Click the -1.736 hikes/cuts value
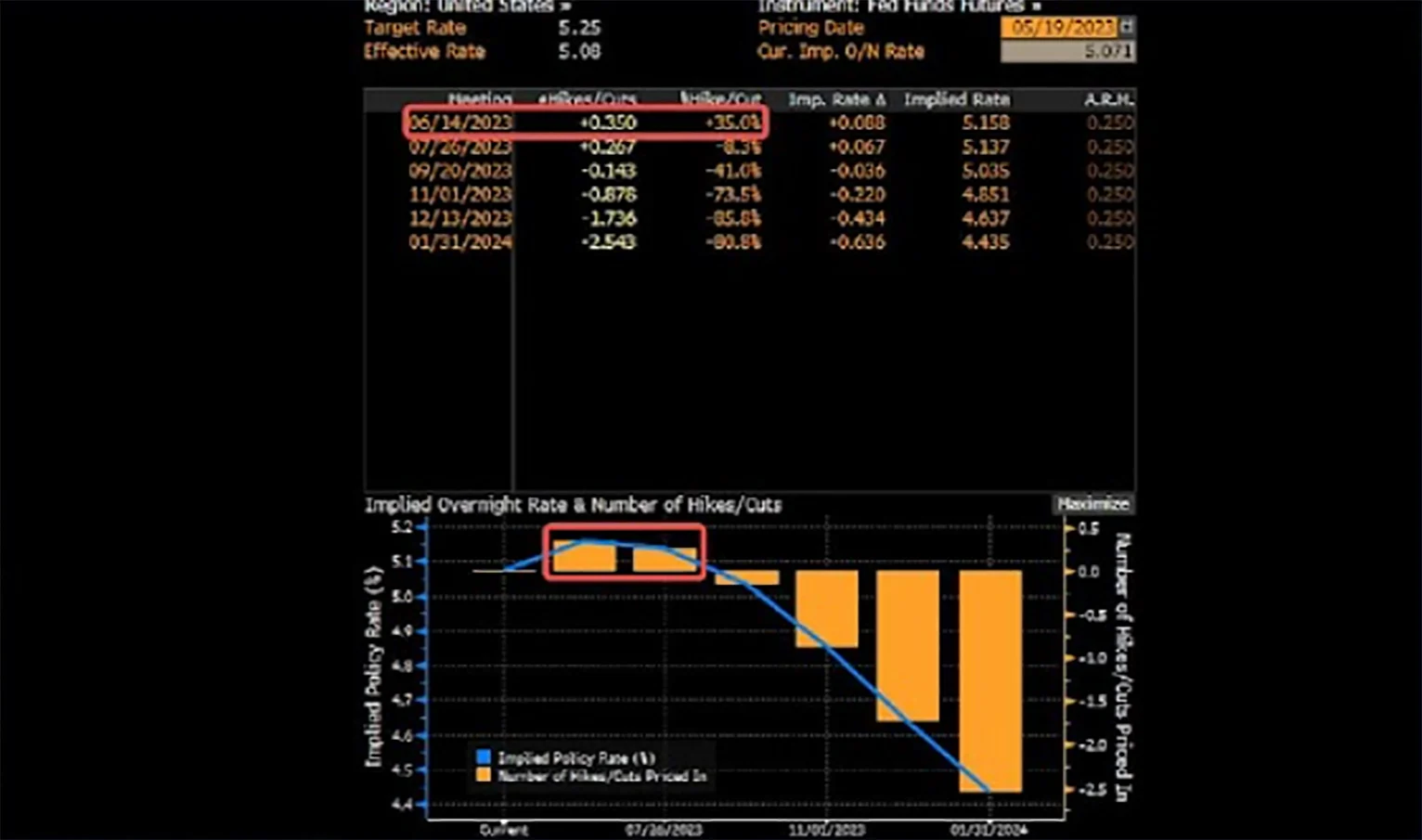Screen dimensions: 1422x840 (608, 218)
